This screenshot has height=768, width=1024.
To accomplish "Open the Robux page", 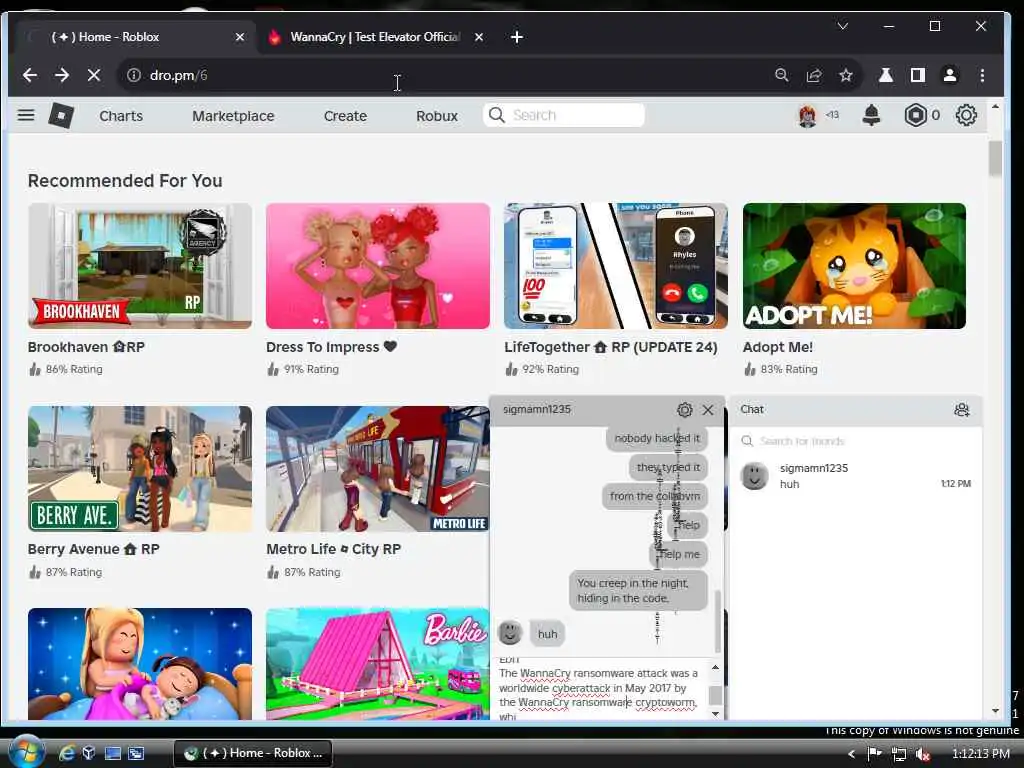I will pos(437,116).
